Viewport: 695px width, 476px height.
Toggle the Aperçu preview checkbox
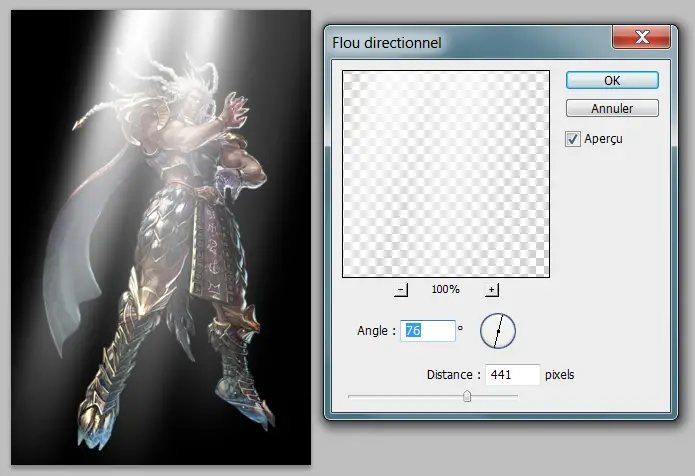[572, 139]
